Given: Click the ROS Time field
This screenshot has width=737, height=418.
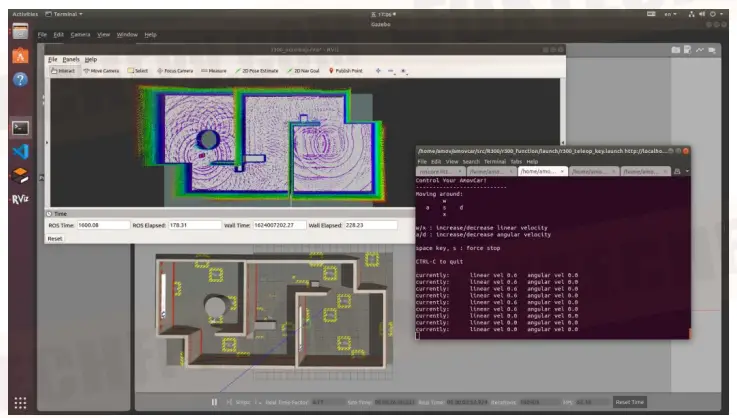Looking at the screenshot, I should (x=103, y=225).
